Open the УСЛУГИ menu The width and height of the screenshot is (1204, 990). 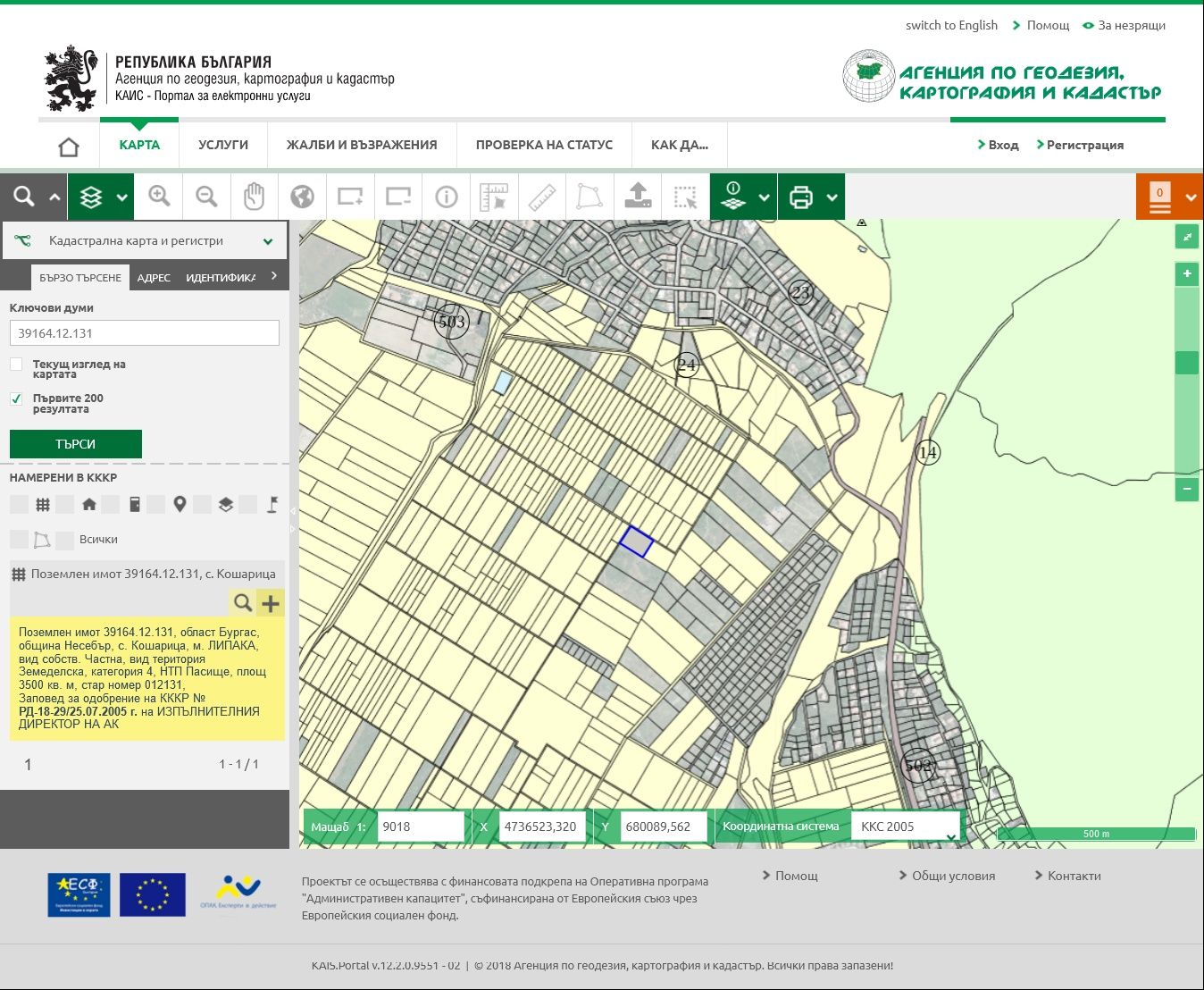(x=223, y=145)
